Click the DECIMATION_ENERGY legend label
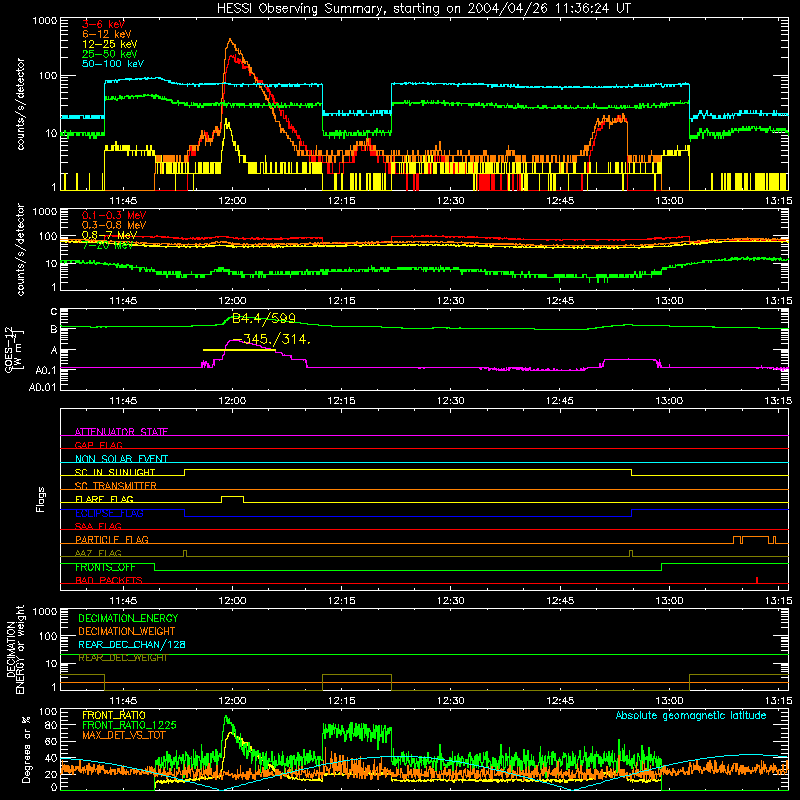 [128, 618]
